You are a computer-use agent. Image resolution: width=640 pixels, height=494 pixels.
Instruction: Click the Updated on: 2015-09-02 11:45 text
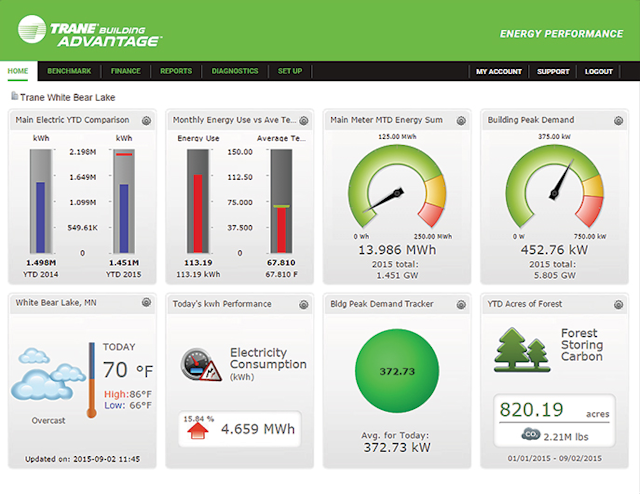82,459
